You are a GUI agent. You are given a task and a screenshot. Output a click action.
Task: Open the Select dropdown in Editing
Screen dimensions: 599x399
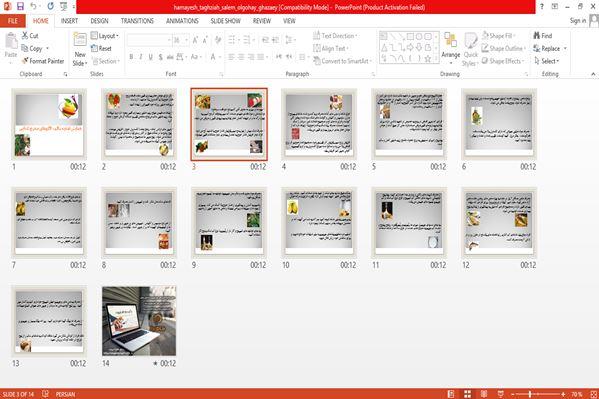[547, 61]
